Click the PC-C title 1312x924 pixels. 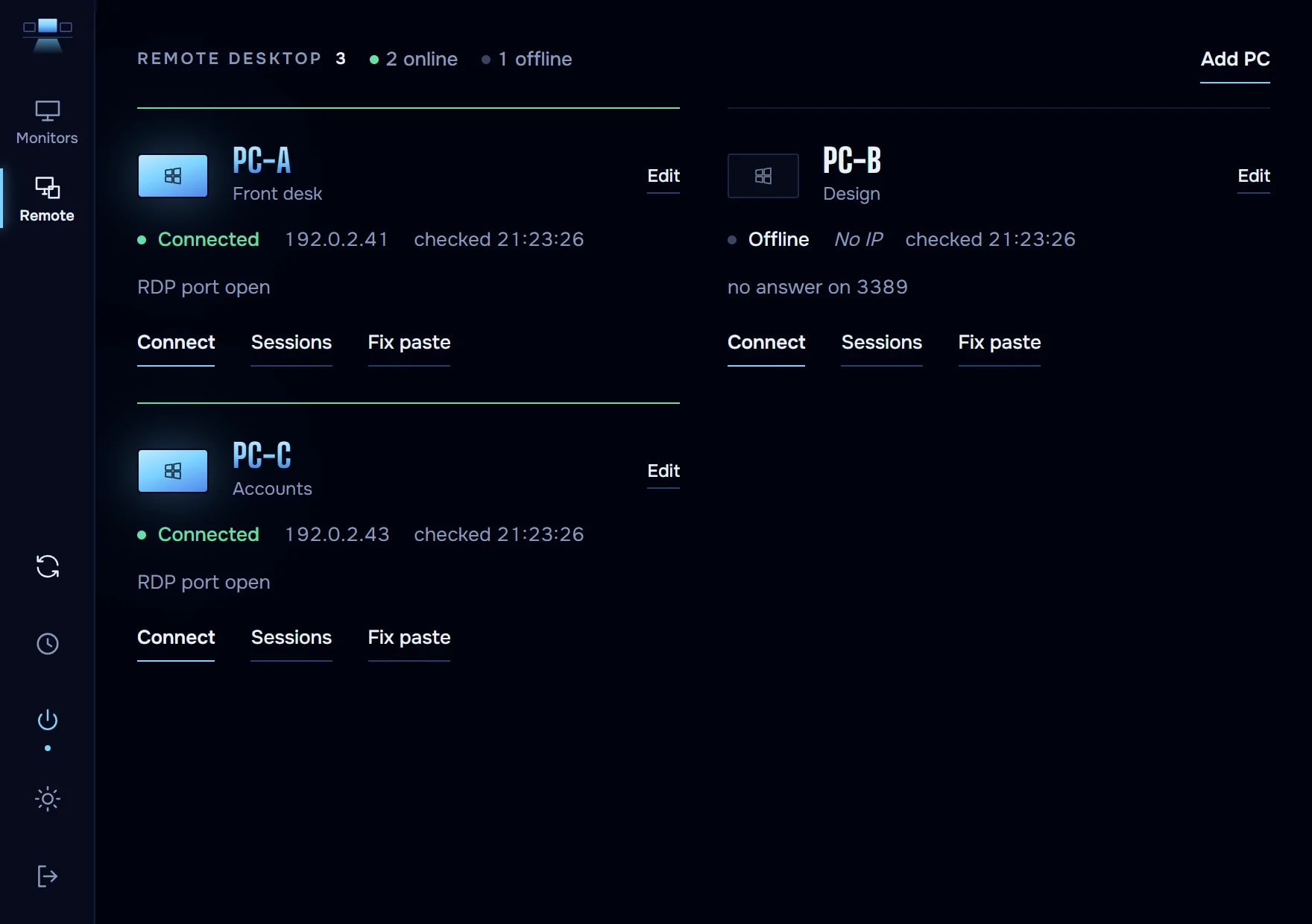262,455
